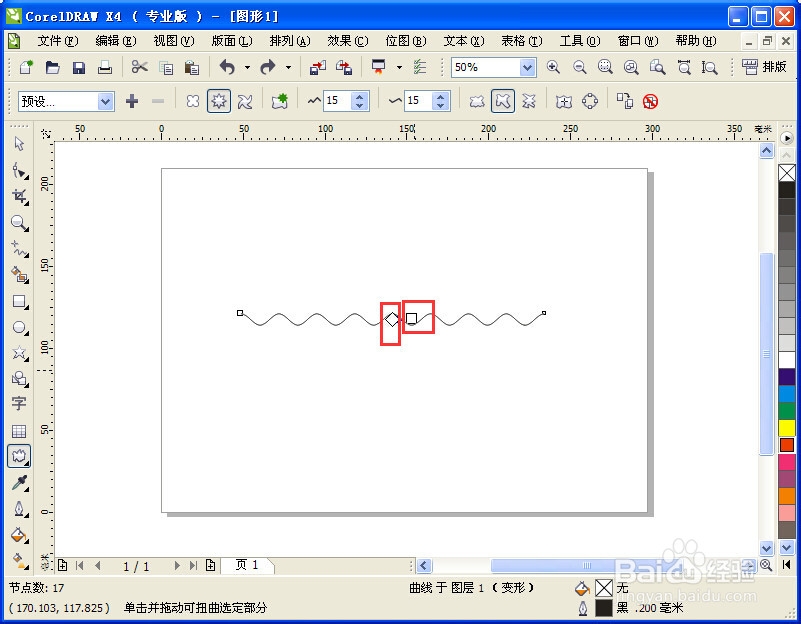Increase the zipper amplitude value

click(x=358, y=95)
